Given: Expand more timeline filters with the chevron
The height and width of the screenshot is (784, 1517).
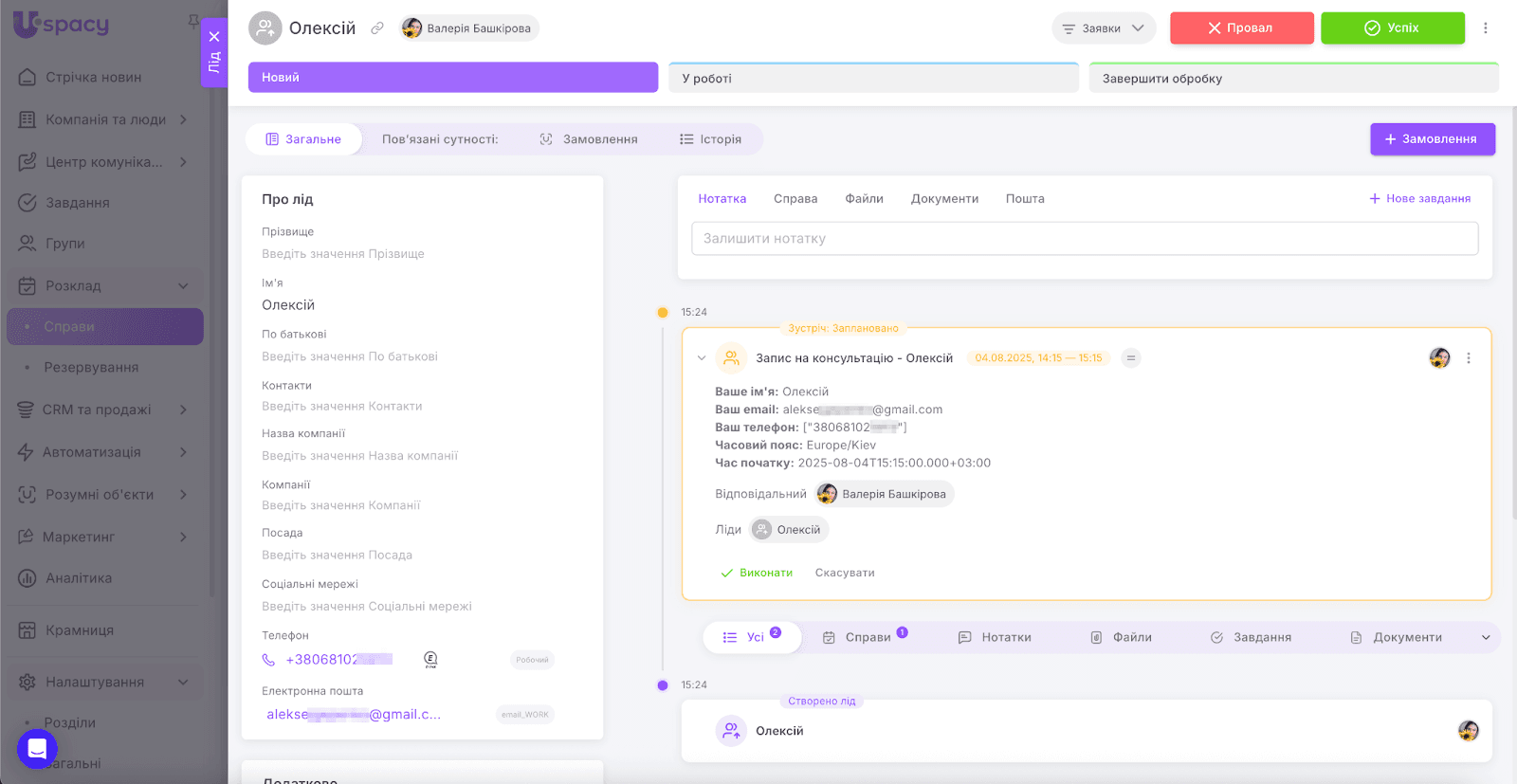Looking at the screenshot, I should (x=1486, y=638).
